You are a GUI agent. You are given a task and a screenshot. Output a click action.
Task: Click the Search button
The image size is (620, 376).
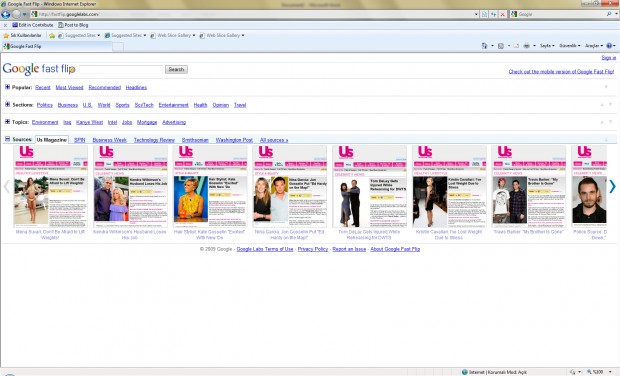(x=176, y=70)
